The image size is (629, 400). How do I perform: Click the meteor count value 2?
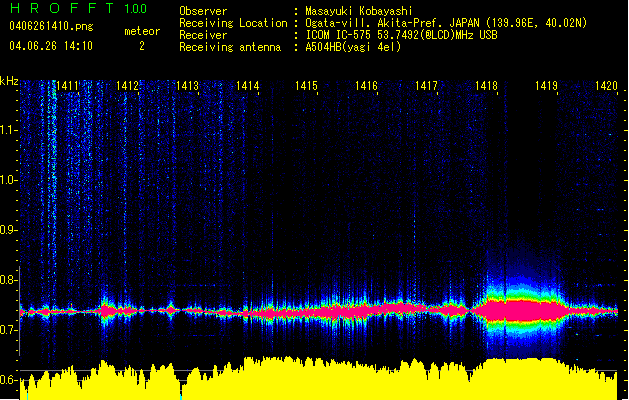[x=142, y=46]
